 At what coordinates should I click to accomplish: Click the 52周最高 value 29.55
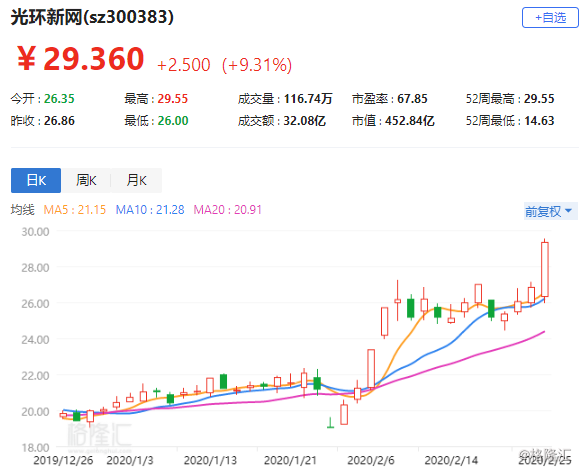tap(539, 99)
